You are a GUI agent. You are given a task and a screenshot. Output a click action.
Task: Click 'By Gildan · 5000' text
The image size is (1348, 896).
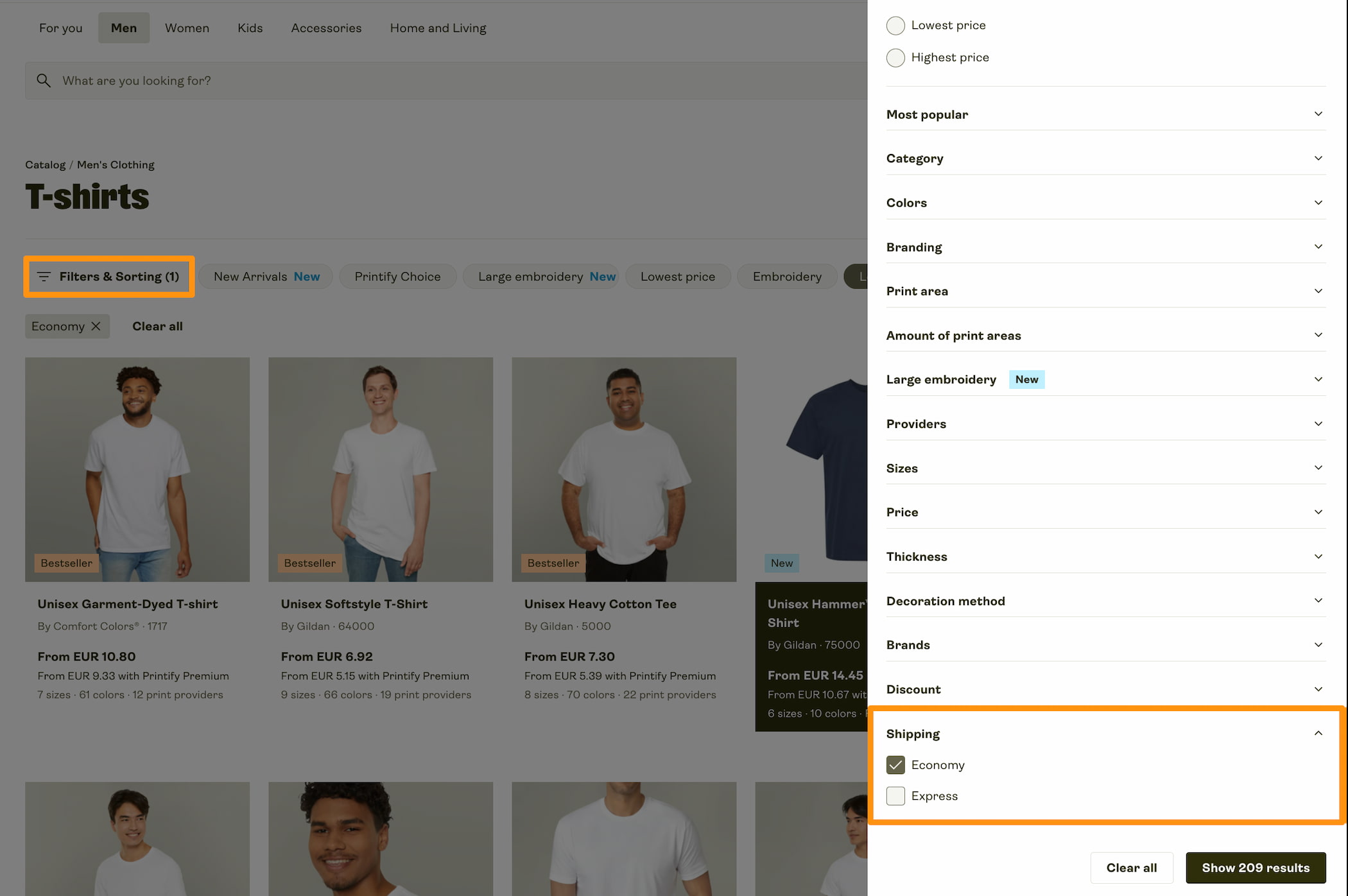[567, 626]
